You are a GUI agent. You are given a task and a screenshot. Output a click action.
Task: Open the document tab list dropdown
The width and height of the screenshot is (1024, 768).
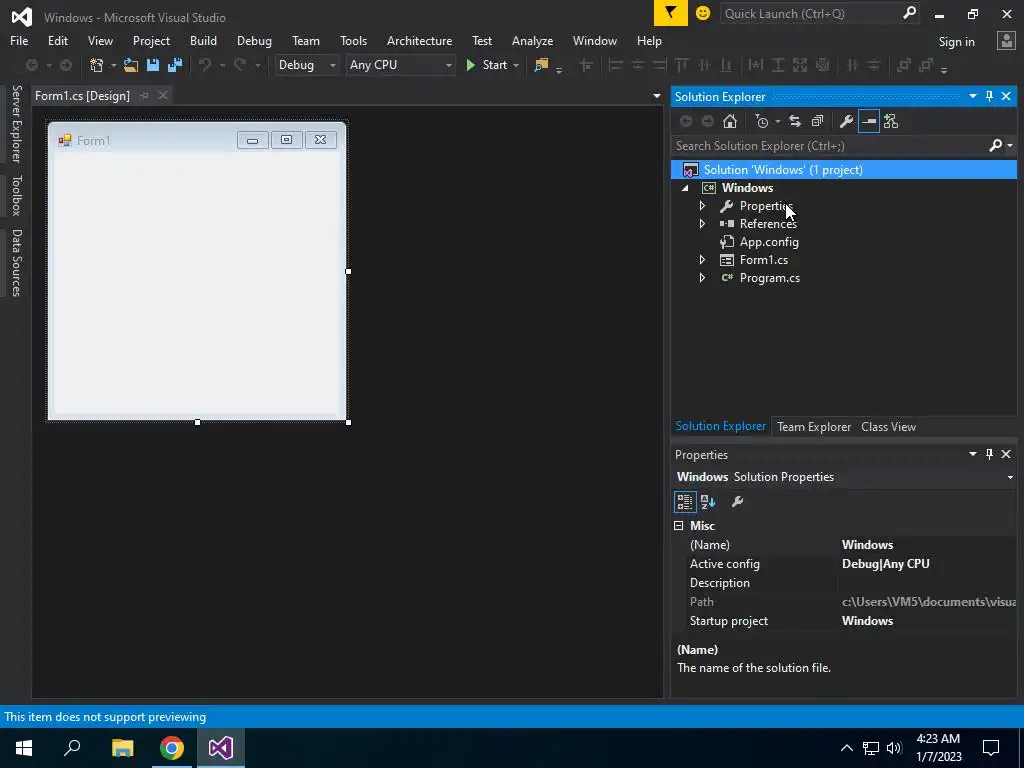point(656,96)
